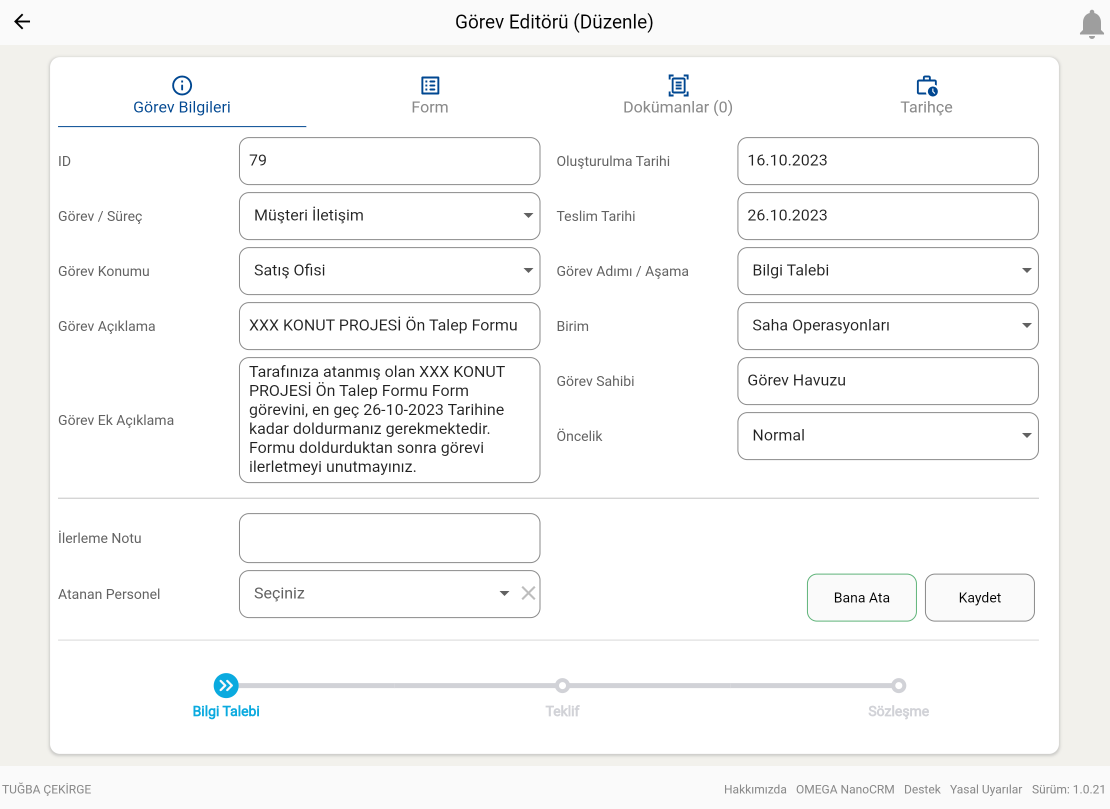The image size is (1110, 809).
Task: Click the Kaydet button
Action: click(x=980, y=597)
